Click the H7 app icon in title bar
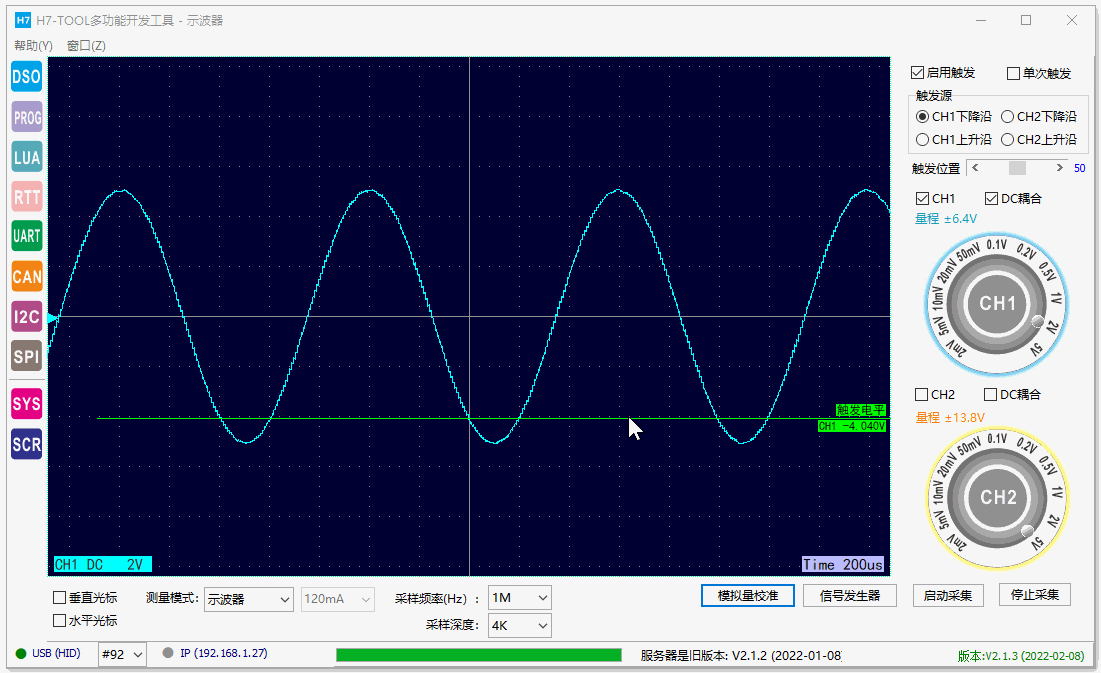 [x=23, y=20]
